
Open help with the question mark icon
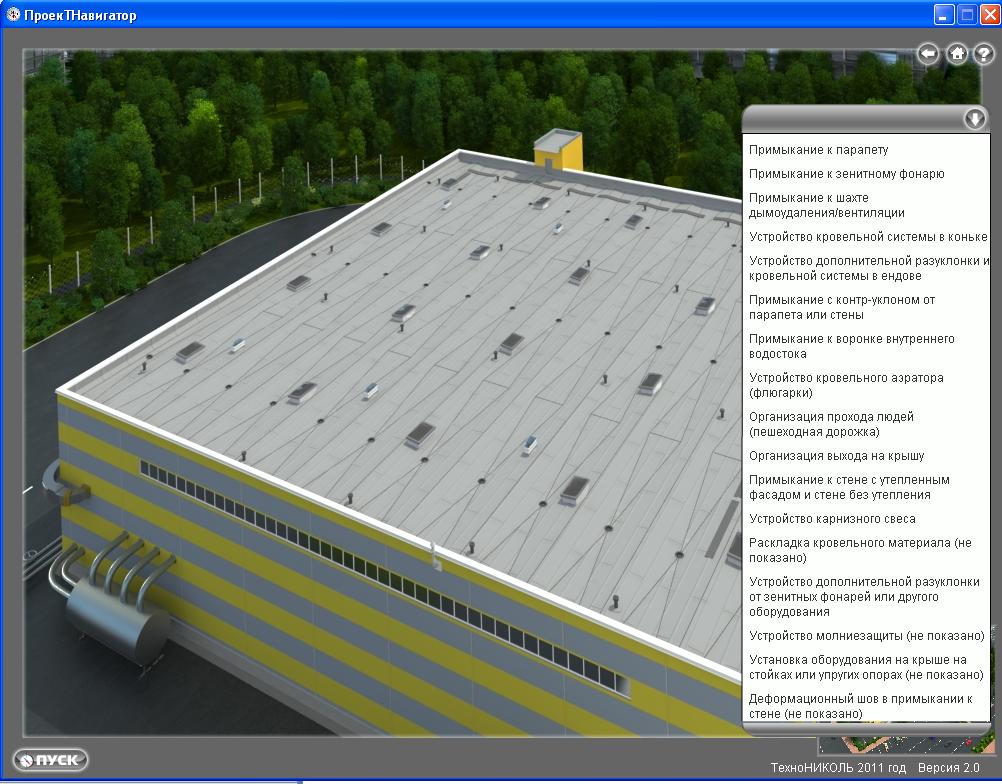[983, 54]
